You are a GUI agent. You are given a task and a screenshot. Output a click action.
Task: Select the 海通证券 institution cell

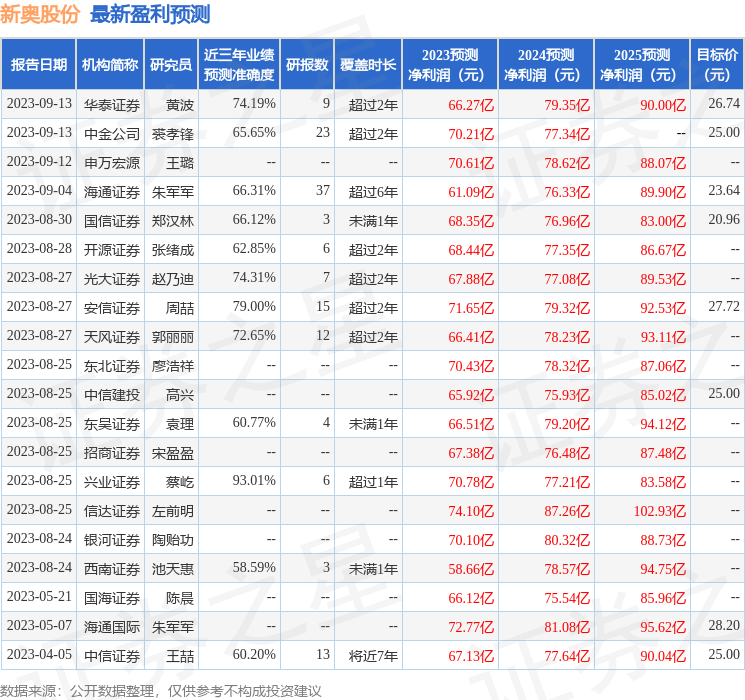tap(112, 192)
